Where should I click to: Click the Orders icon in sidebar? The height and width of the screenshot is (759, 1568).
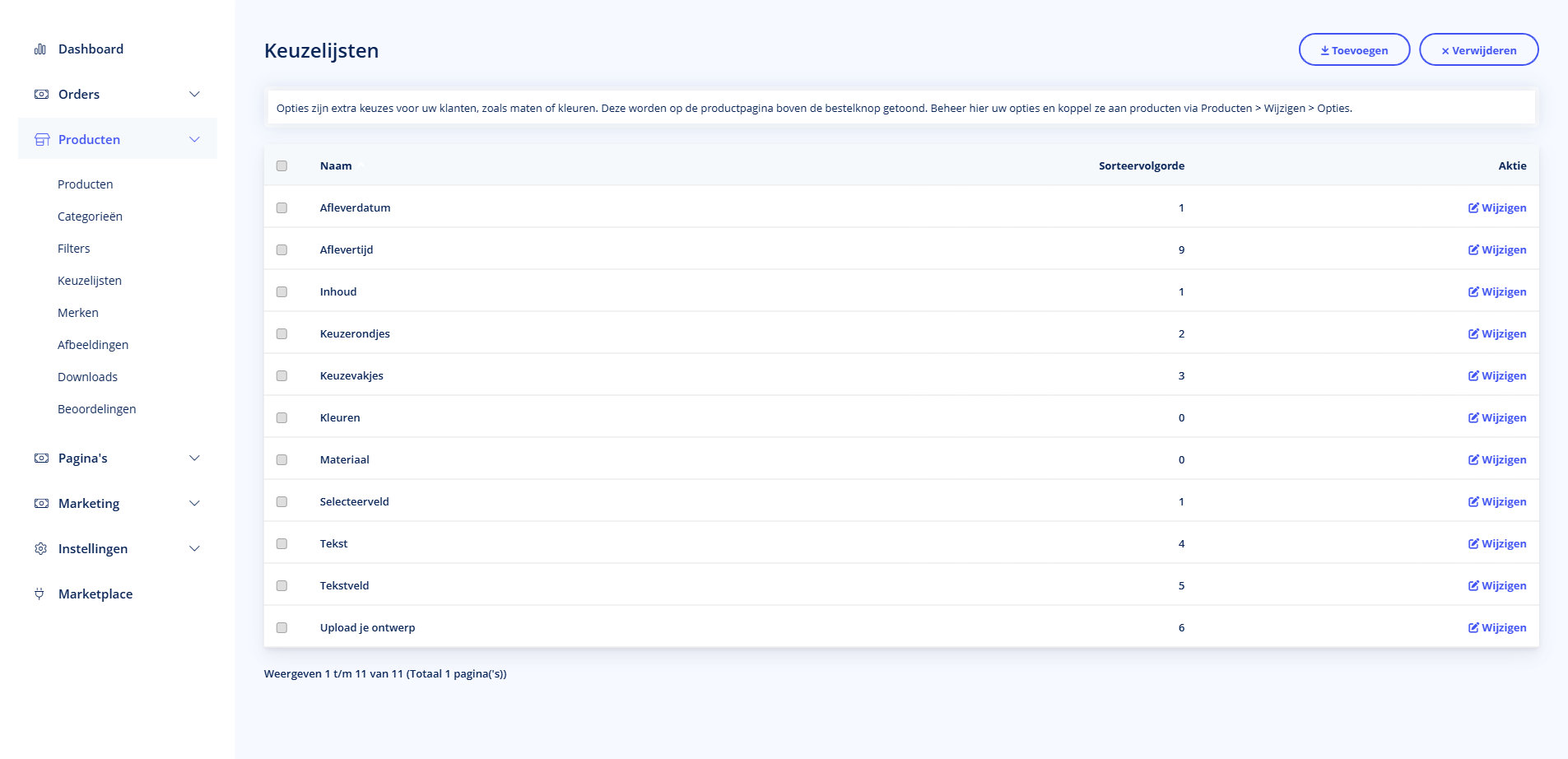point(41,95)
